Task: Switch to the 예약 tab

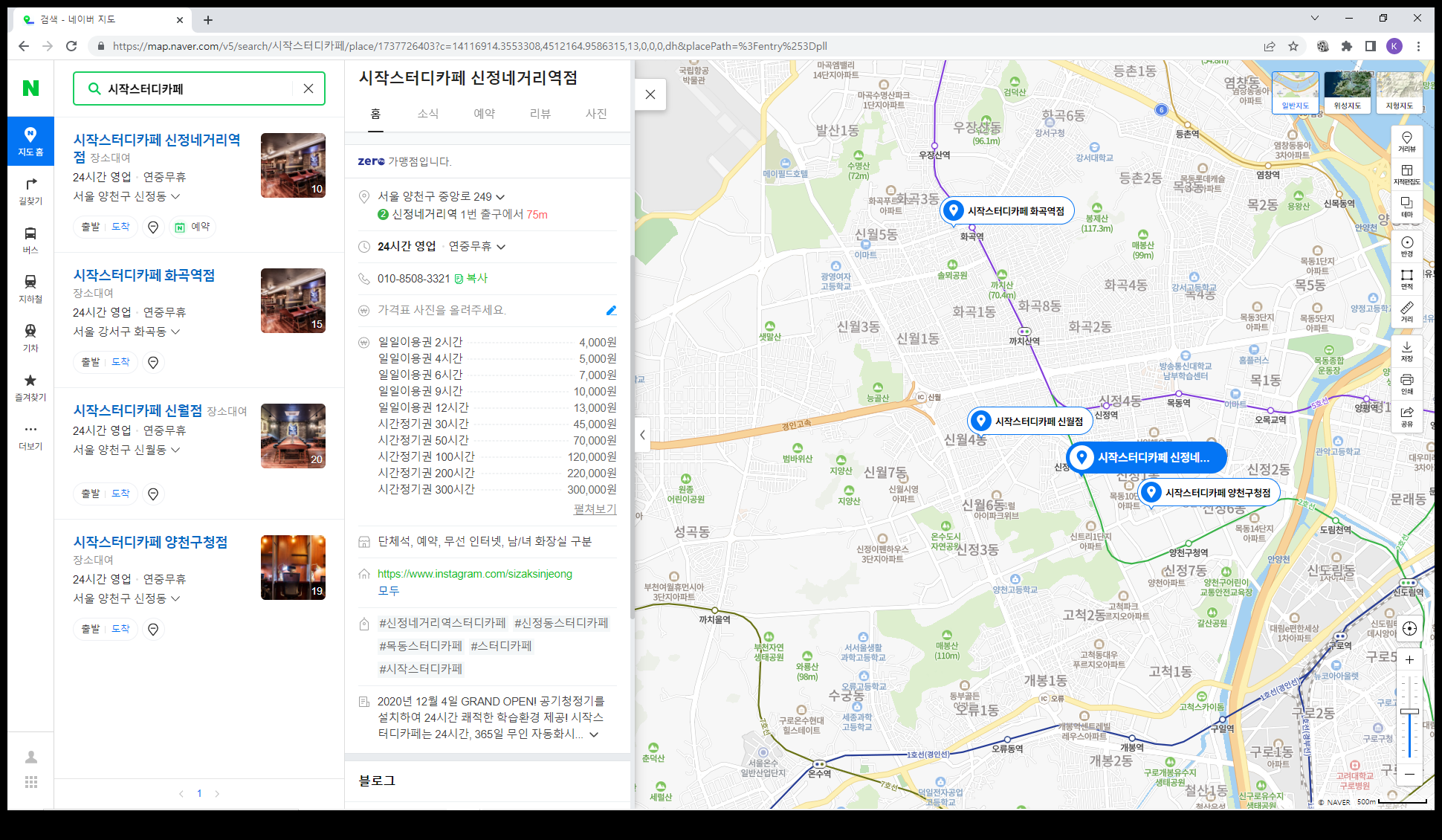Action: click(485, 114)
